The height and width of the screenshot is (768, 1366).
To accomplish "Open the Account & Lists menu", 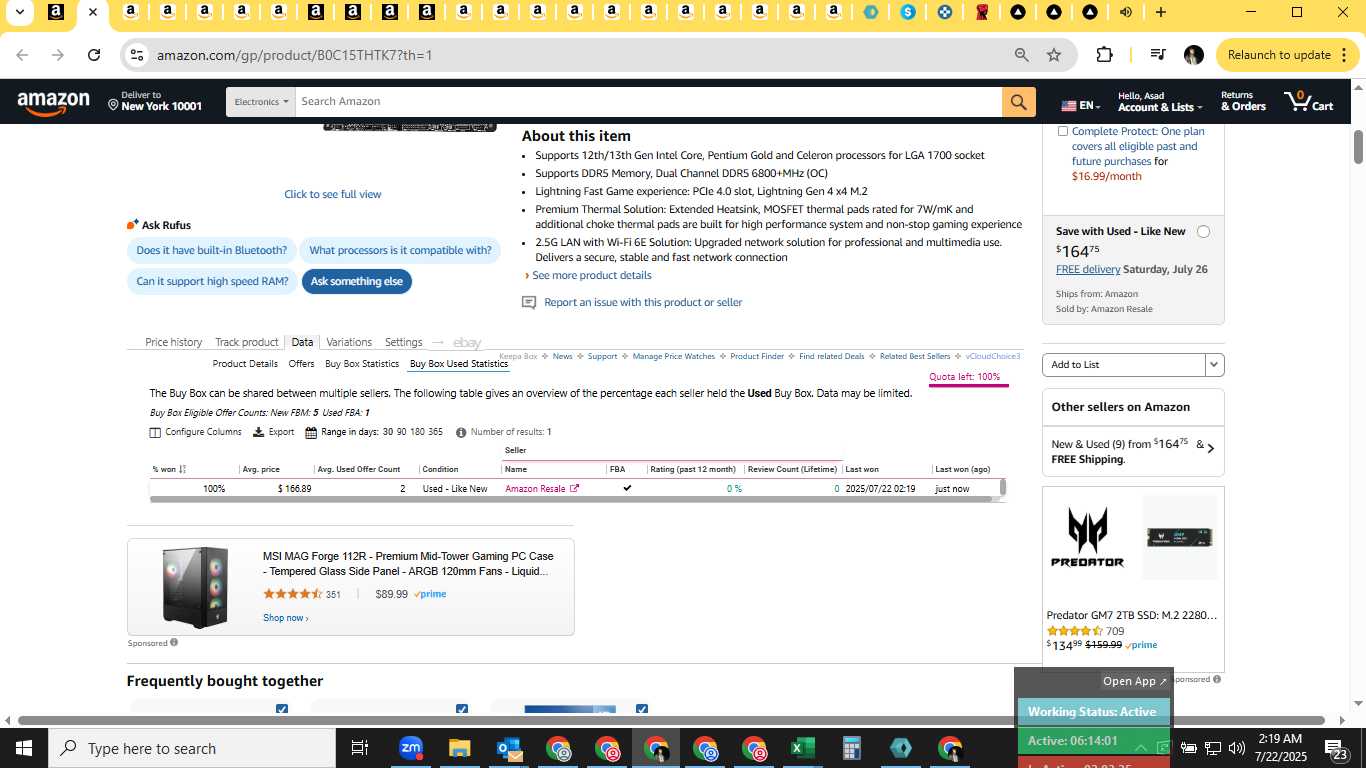I will [x=1158, y=101].
